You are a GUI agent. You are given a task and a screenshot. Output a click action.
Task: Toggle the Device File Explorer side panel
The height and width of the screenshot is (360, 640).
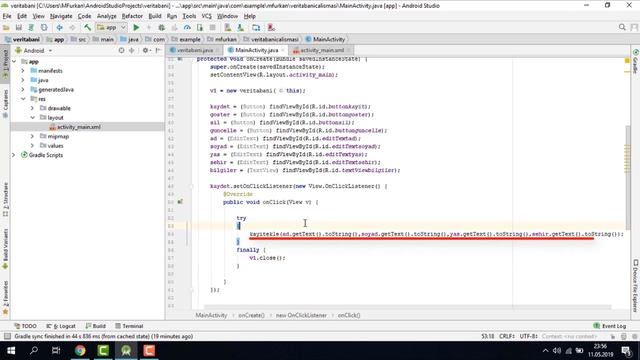pyautogui.click(x=636, y=286)
